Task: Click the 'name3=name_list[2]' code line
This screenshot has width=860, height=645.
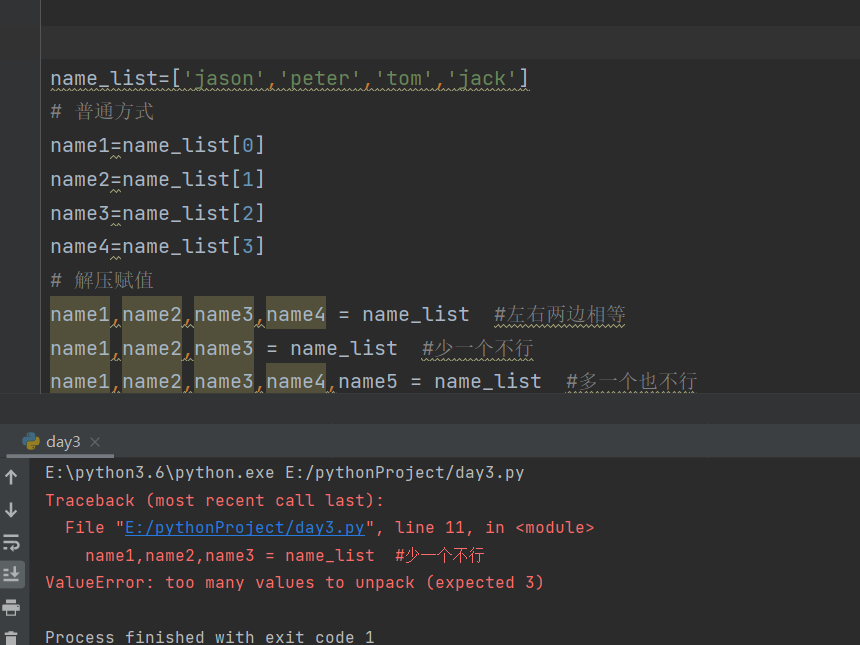Action: [157, 213]
